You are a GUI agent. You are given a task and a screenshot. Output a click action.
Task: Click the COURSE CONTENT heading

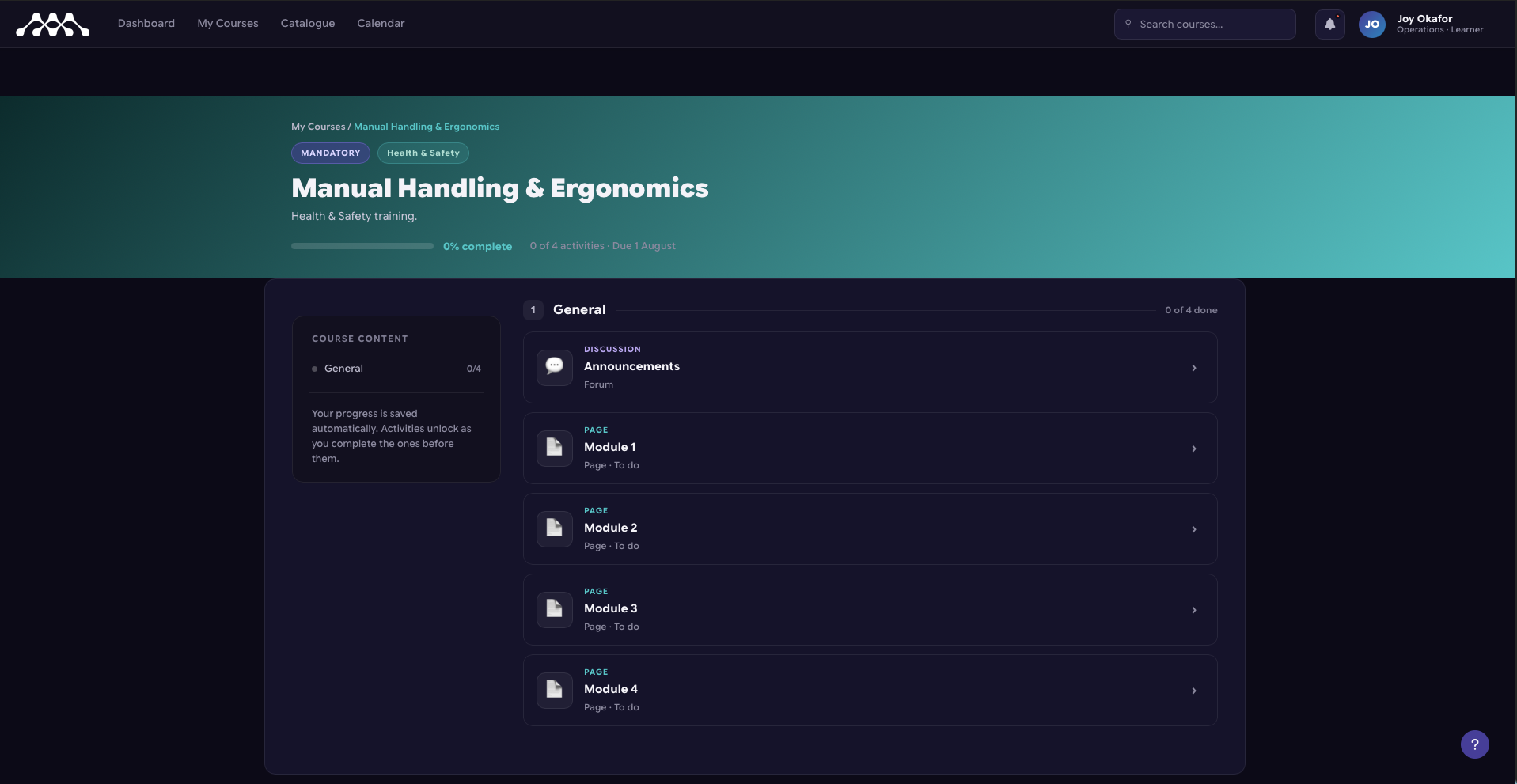point(360,339)
